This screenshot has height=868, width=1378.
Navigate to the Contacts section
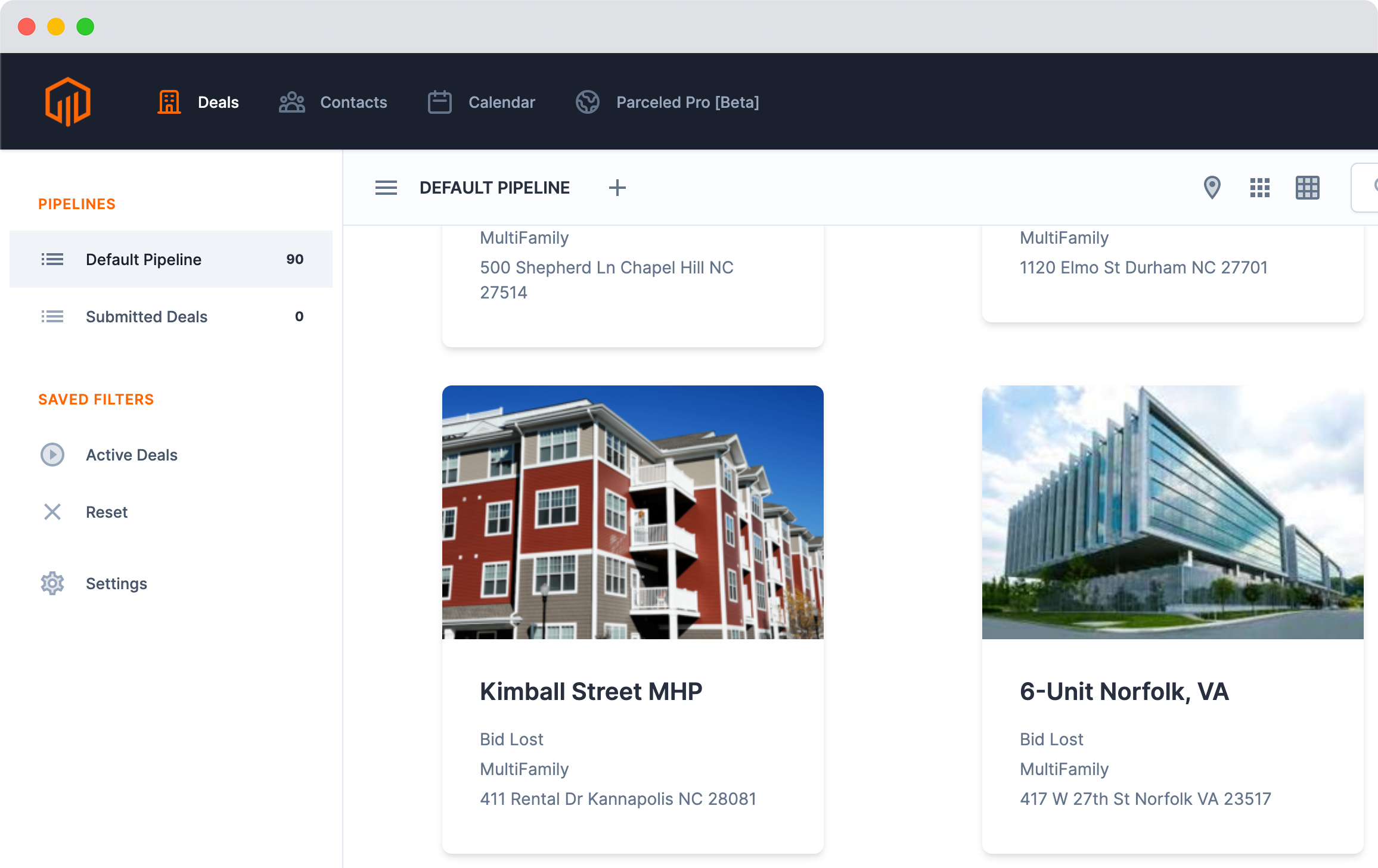(x=353, y=101)
